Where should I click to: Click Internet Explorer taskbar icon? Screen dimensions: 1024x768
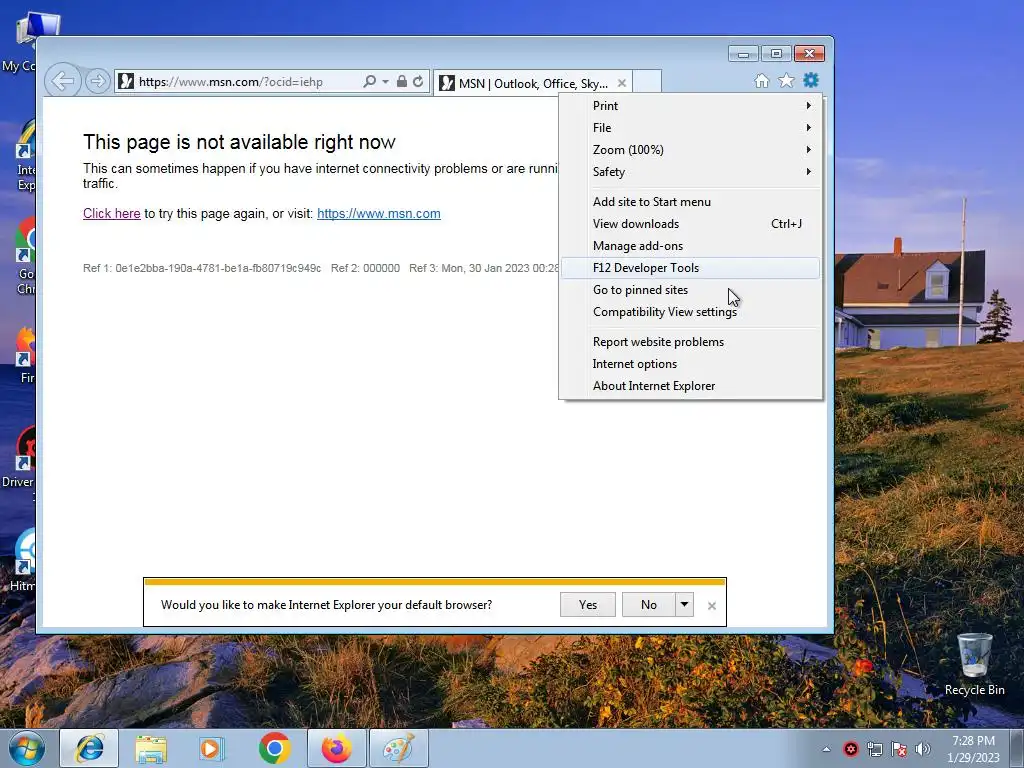click(89, 748)
